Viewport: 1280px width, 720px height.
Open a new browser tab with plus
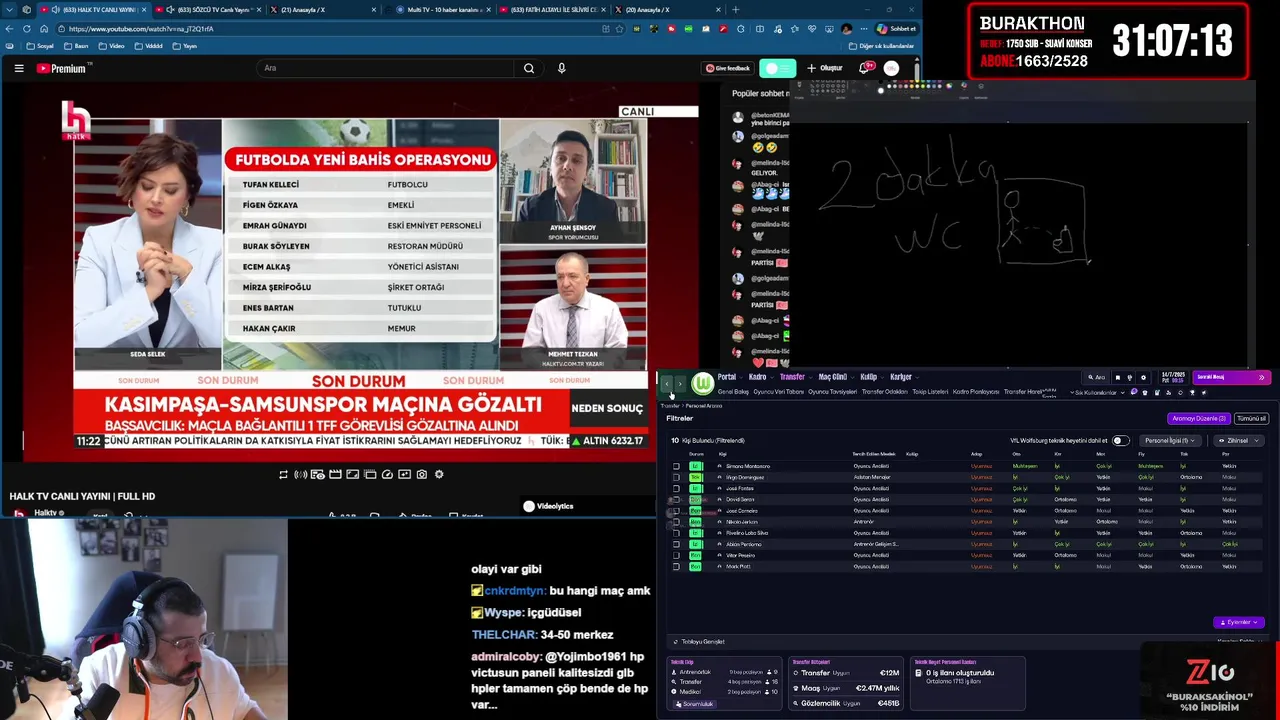tap(736, 10)
